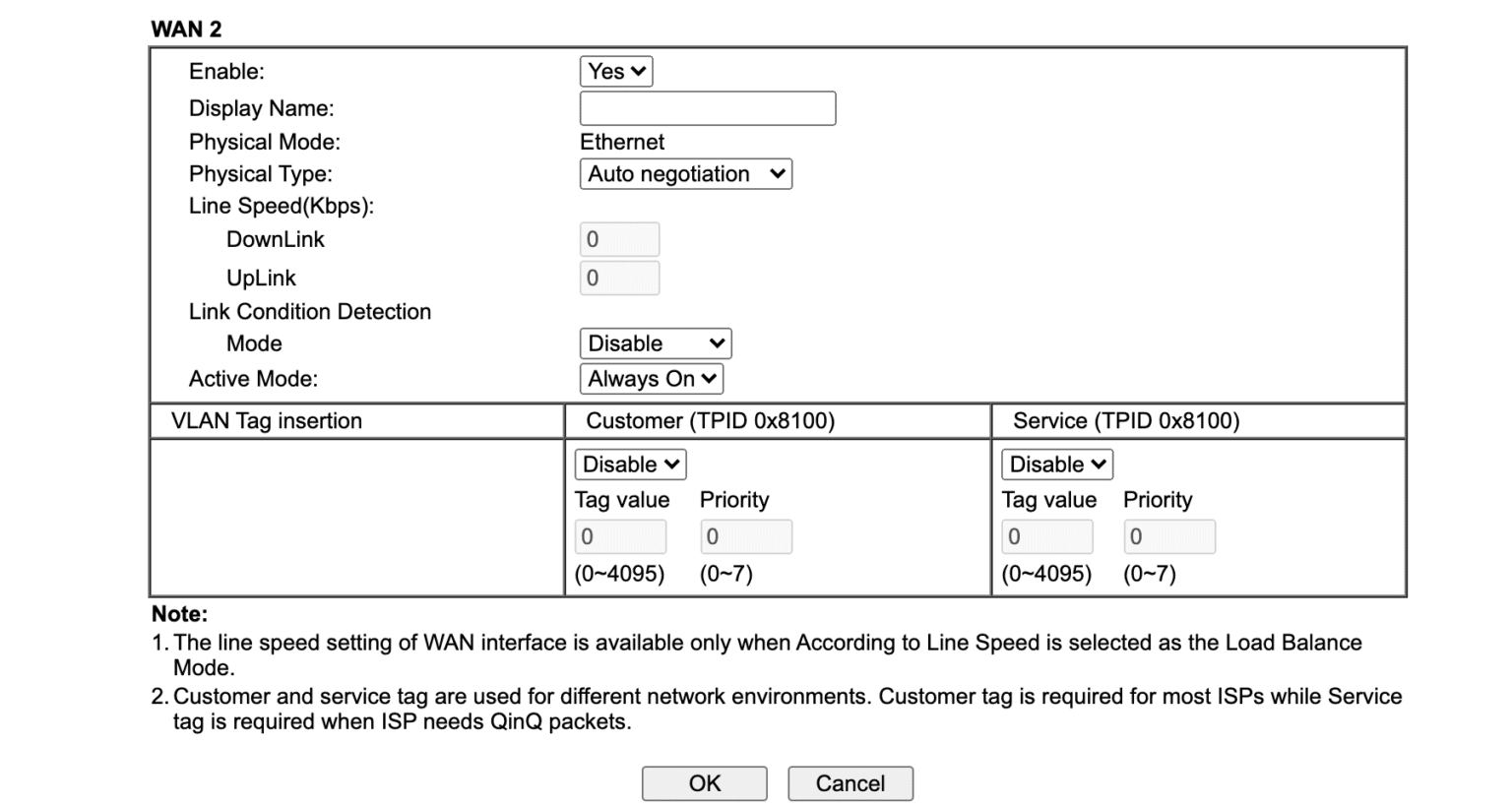The width and height of the screenshot is (1512, 808).
Task: Open the Active Mode dropdown
Action: 651,379
